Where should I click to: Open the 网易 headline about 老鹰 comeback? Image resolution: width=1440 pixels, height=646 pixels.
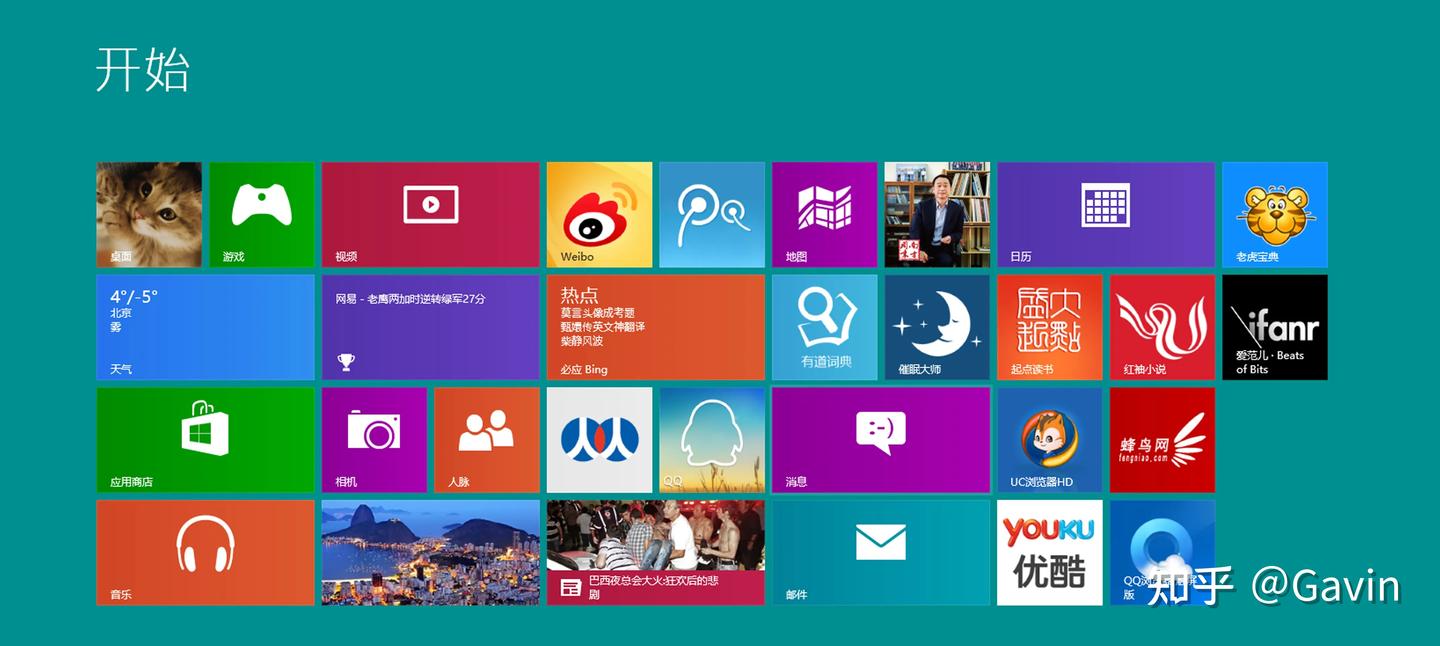430,327
